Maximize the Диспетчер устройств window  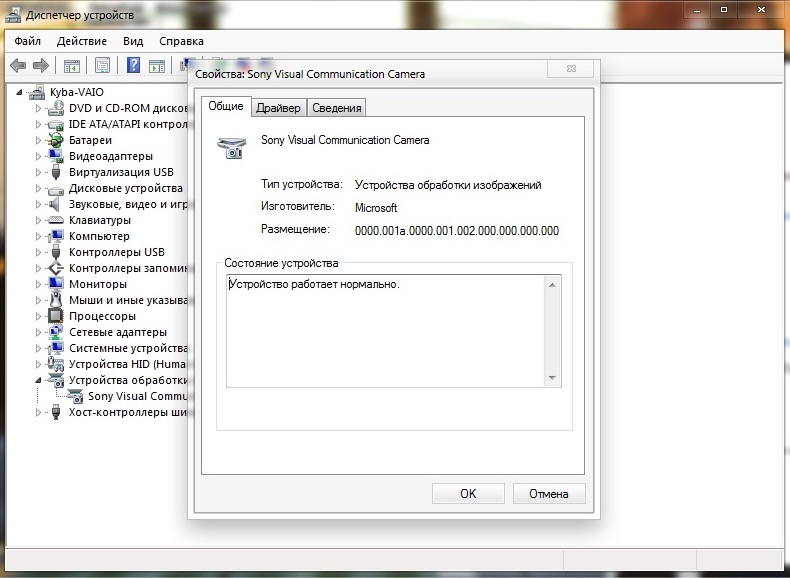(724, 10)
